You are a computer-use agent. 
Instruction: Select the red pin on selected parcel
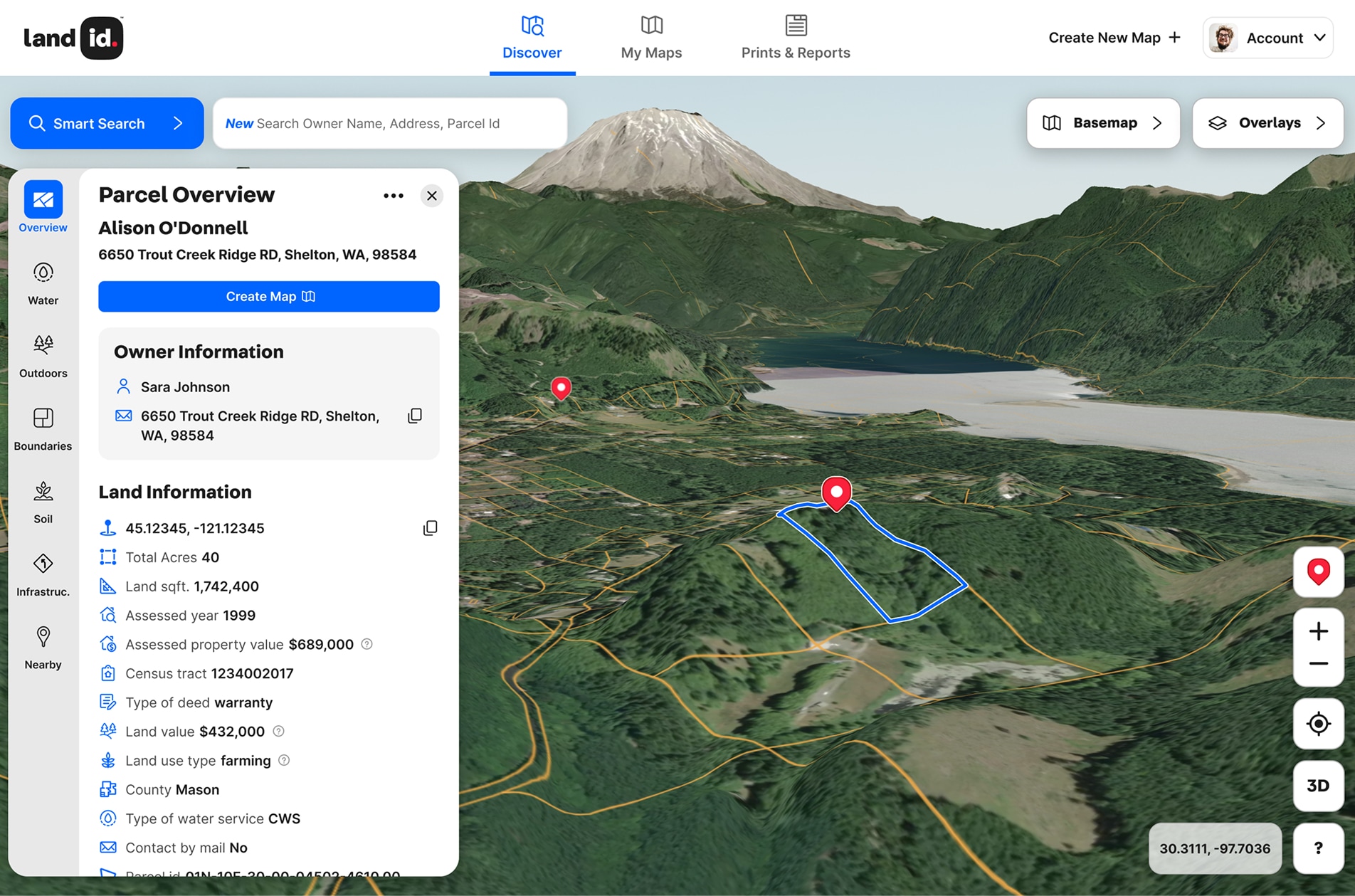836,493
